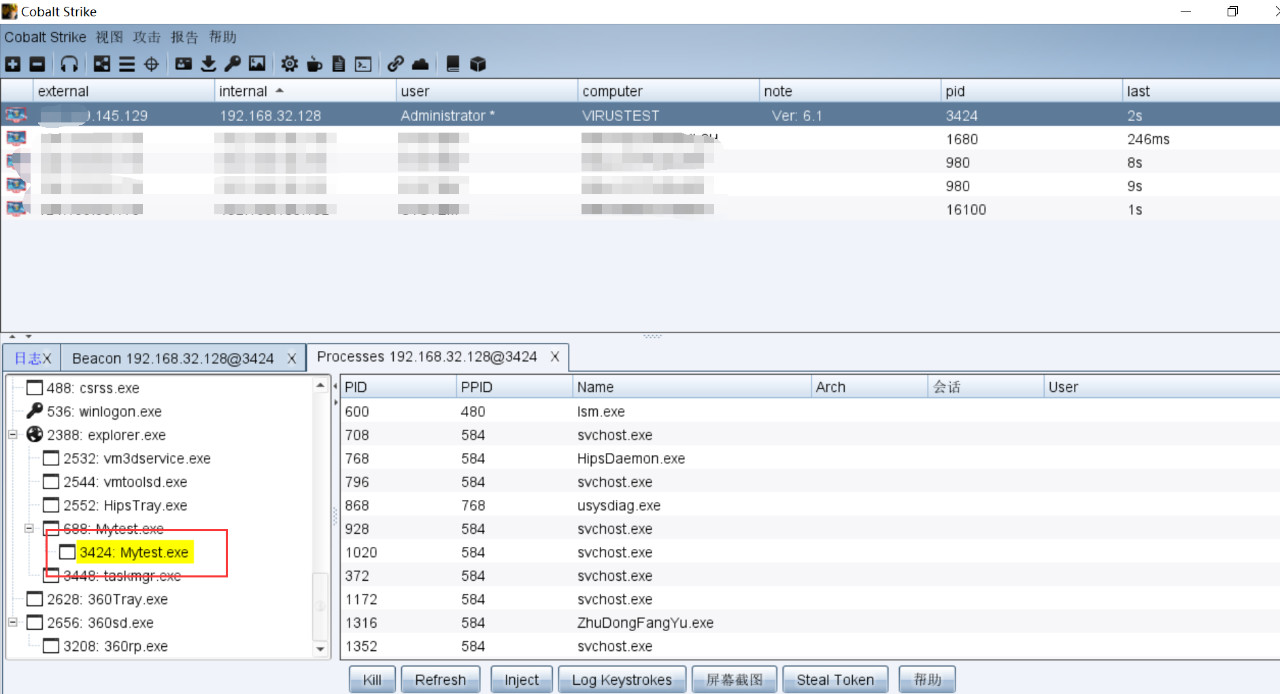1280x694 pixels.
Task: Open the screenshots picture icon in toolbar
Action: [257, 64]
